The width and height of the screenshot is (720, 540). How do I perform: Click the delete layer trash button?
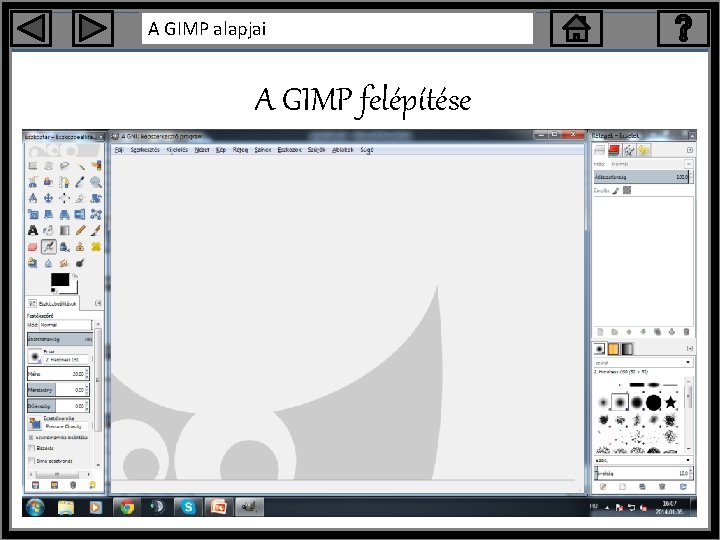[686, 332]
